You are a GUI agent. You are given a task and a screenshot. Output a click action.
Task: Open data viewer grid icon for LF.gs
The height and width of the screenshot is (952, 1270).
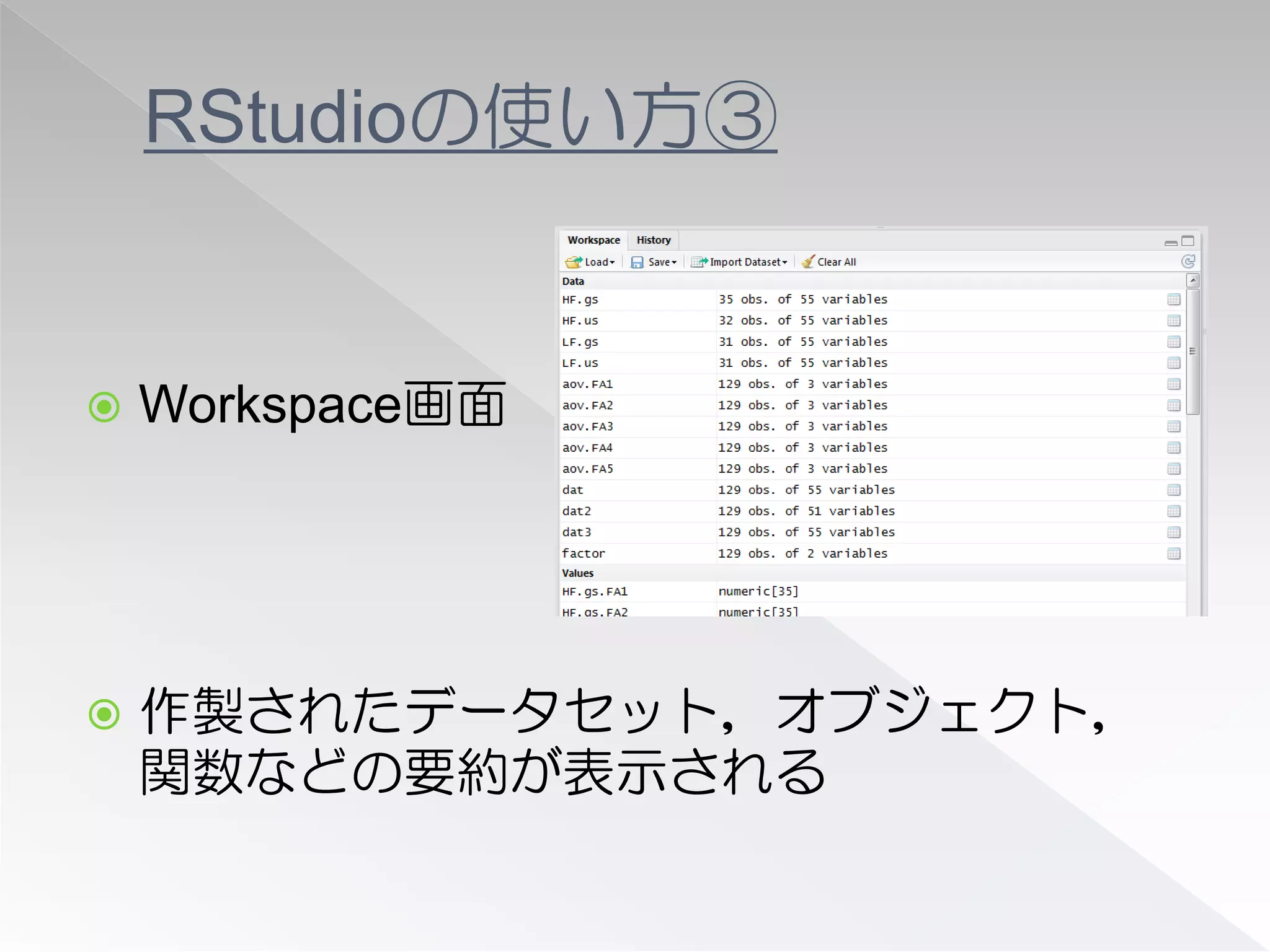pos(1173,342)
